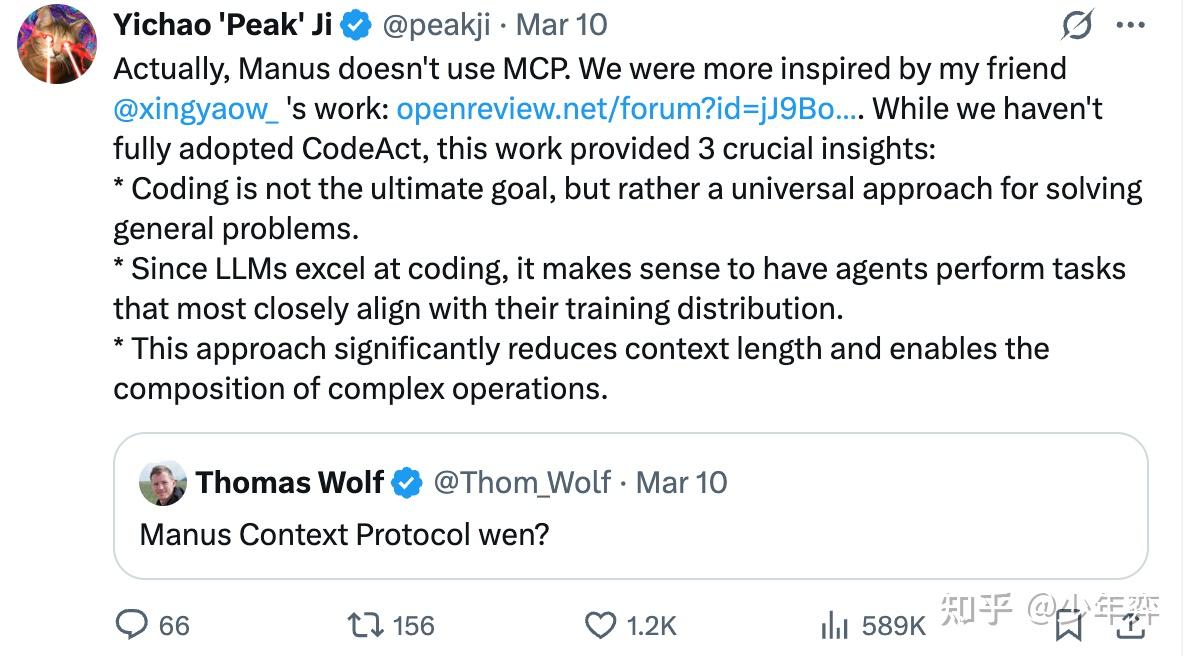This screenshot has width=1190, height=656.
Task: Click the Yichao 'Peak' Ji display name
Action: click(223, 25)
